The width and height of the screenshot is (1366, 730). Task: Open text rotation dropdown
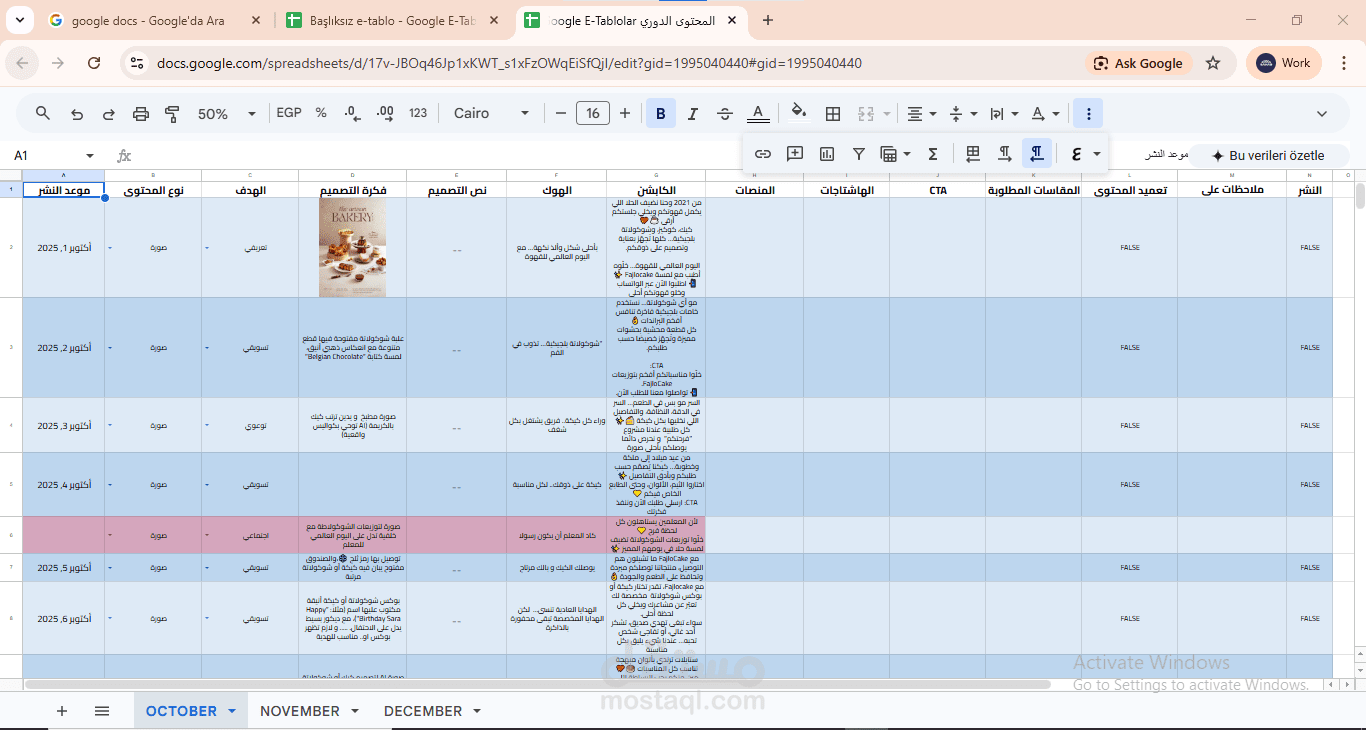point(1045,113)
